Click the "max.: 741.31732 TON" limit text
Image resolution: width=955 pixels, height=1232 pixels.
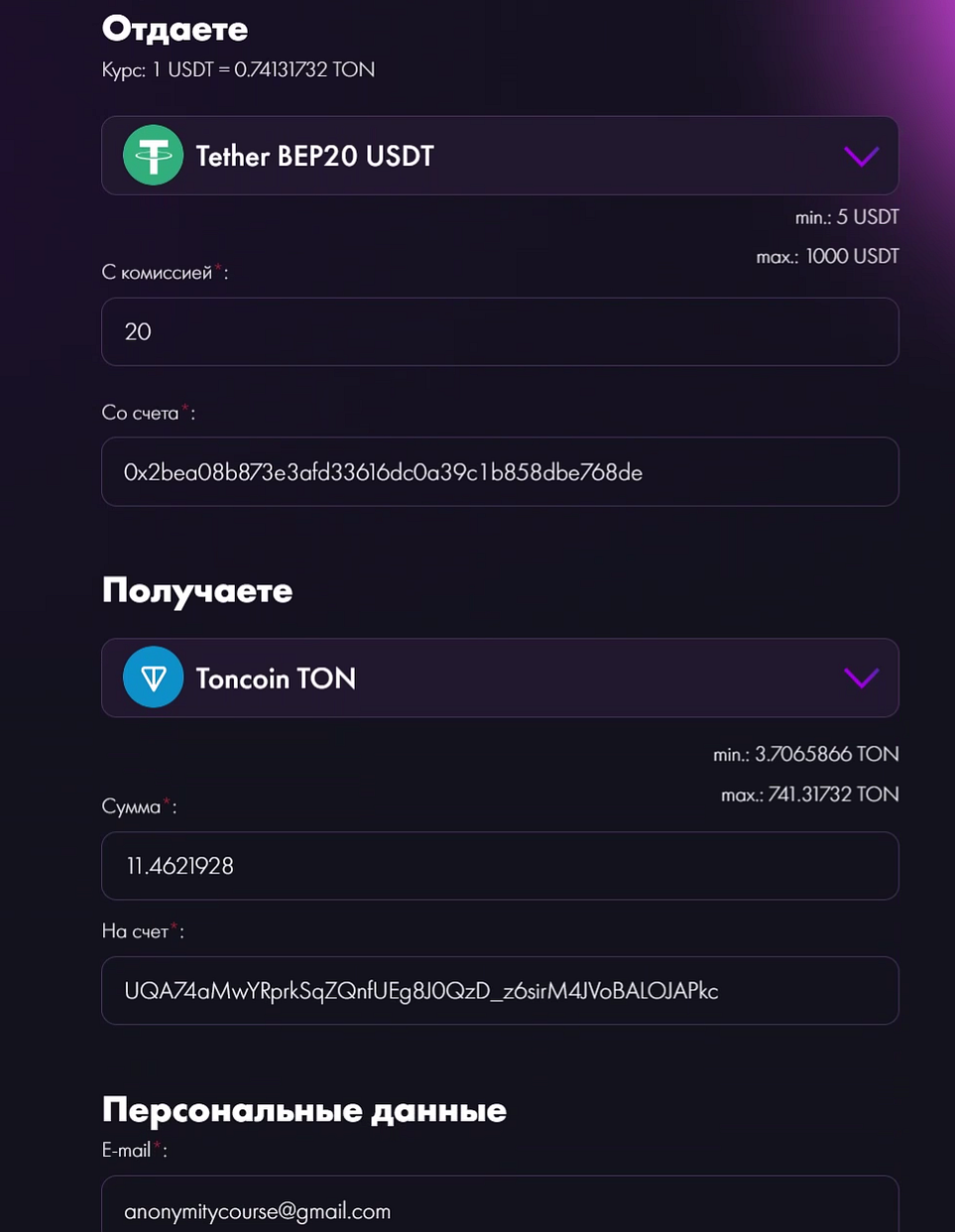click(809, 795)
